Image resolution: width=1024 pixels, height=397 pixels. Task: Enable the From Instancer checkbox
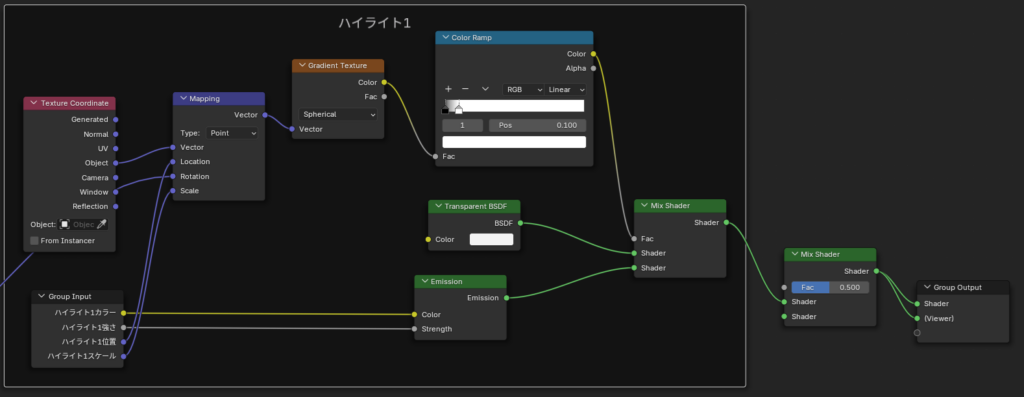click(35, 240)
